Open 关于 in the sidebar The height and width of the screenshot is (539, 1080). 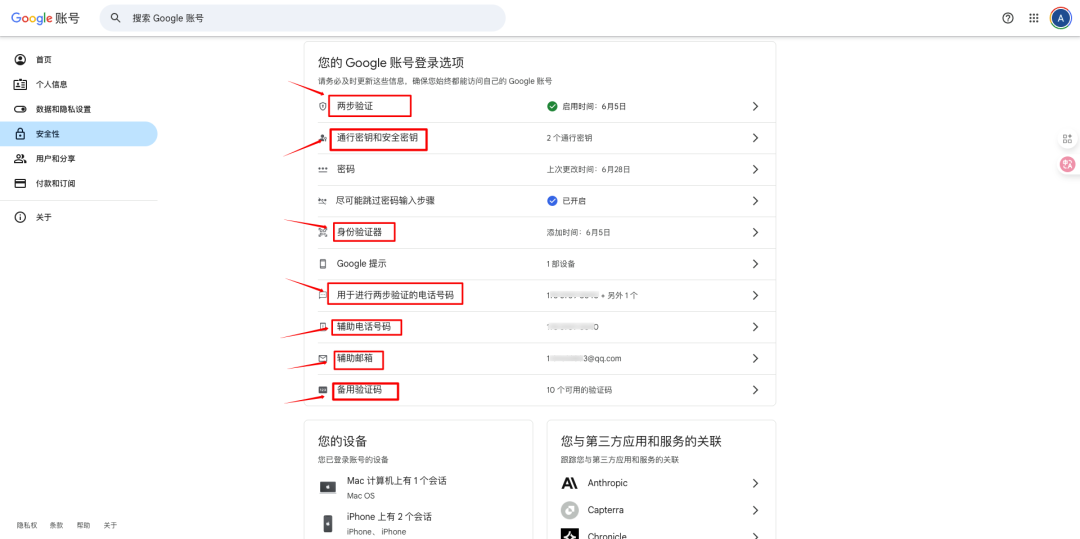pos(79,218)
